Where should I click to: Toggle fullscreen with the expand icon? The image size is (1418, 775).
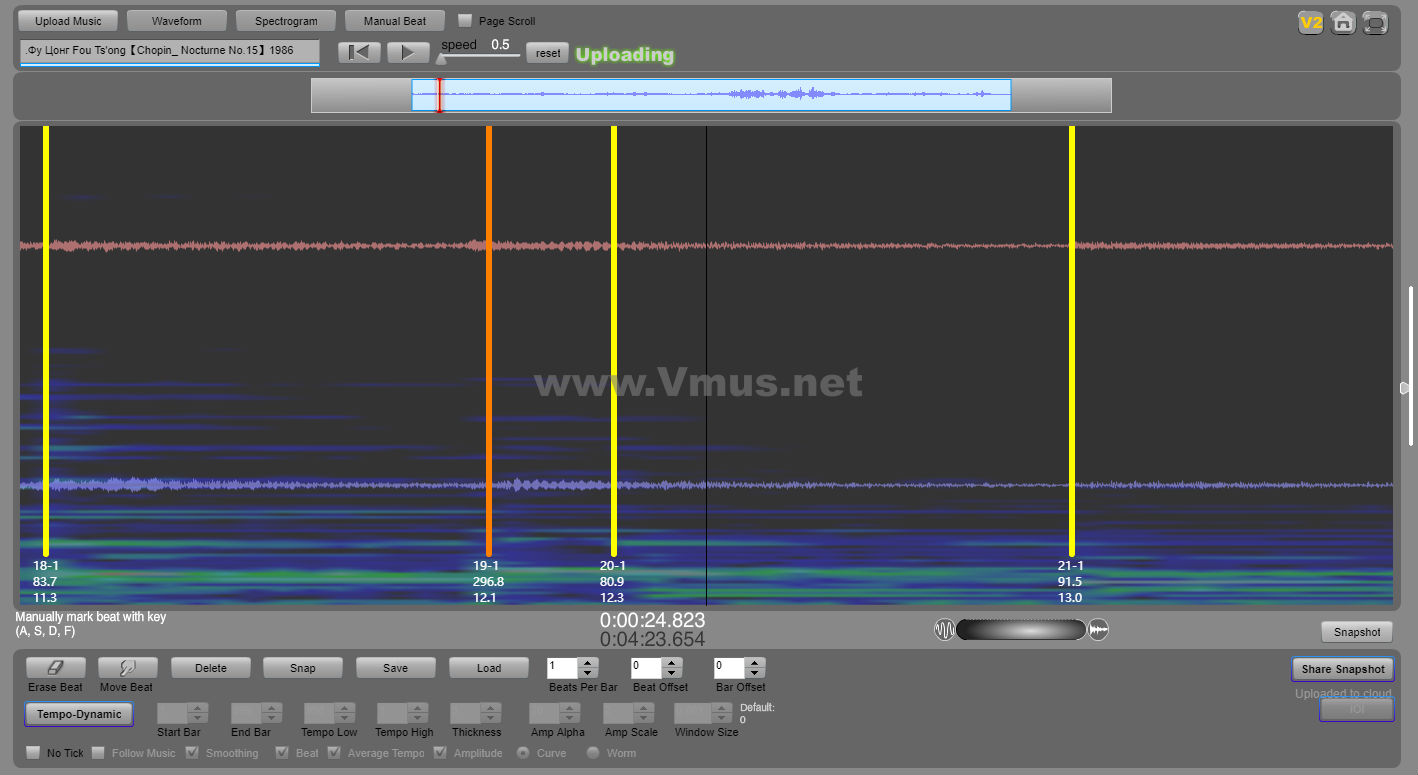1376,23
